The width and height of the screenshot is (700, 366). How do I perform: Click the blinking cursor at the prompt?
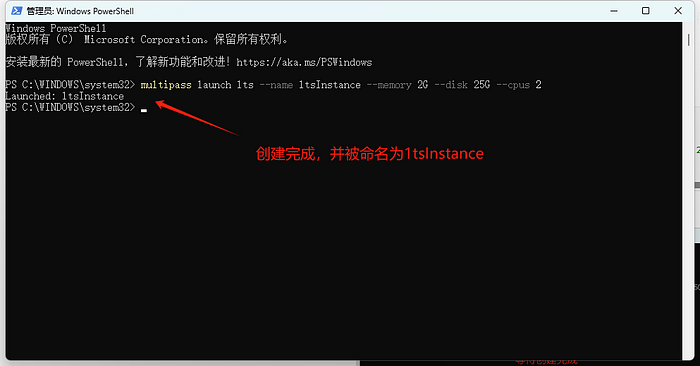coord(144,110)
